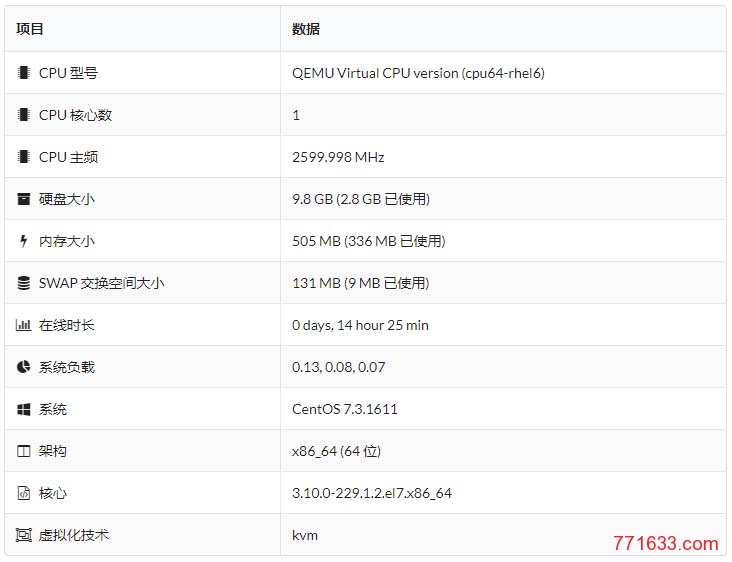Click the 0 days, 14 hour 25 min value
Screen dimensions: 732x562
[x=360, y=325]
